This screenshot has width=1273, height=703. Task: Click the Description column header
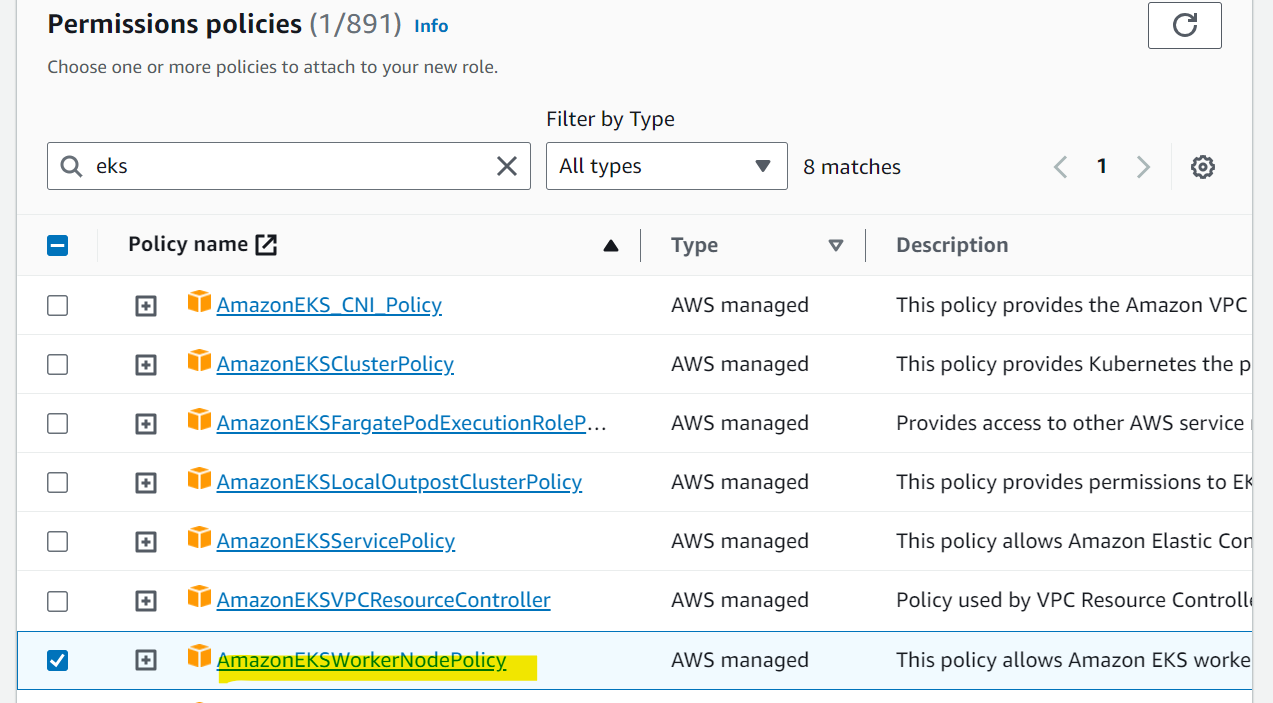[952, 245]
